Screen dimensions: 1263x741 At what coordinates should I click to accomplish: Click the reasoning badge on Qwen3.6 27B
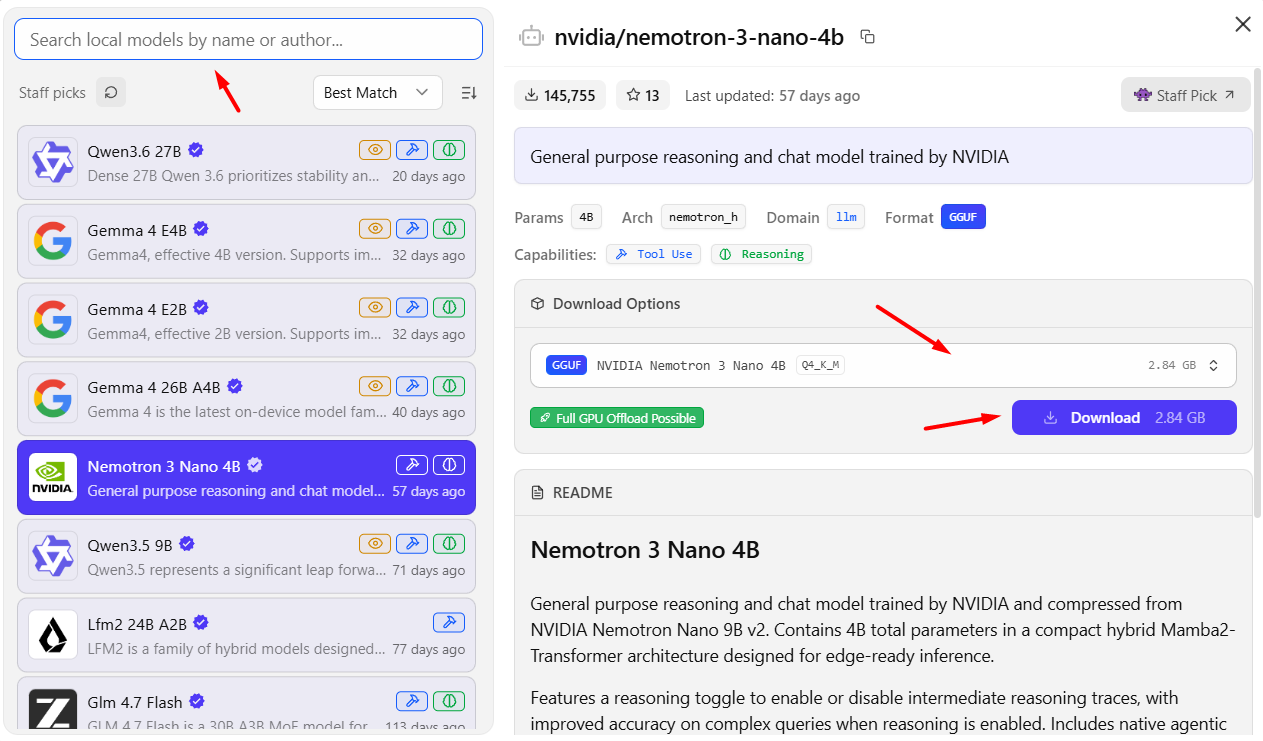[x=449, y=150]
